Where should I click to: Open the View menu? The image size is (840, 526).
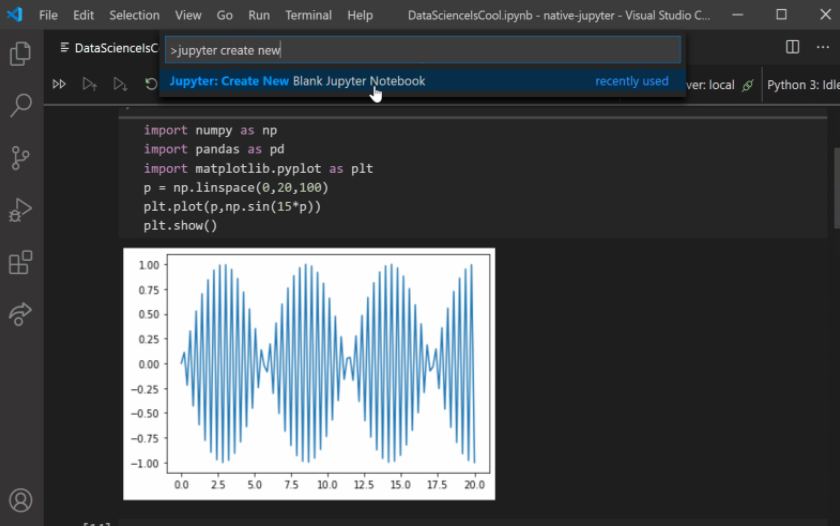[x=188, y=15]
